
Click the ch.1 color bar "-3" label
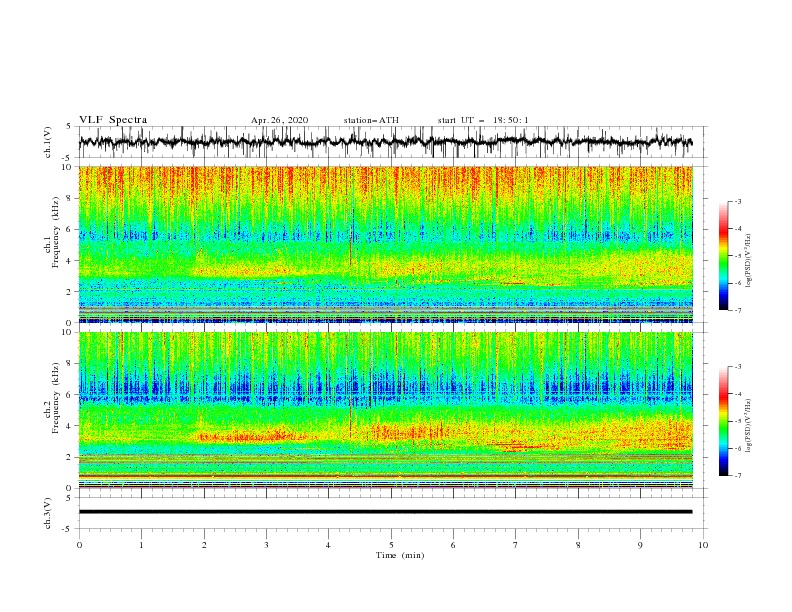tap(738, 201)
